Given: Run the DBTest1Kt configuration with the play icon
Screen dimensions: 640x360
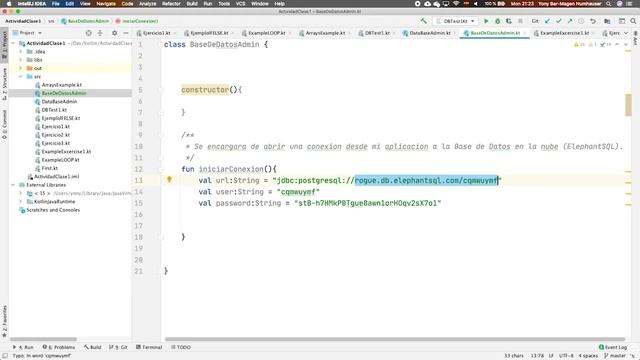Looking at the screenshot, I should click(x=486, y=21).
